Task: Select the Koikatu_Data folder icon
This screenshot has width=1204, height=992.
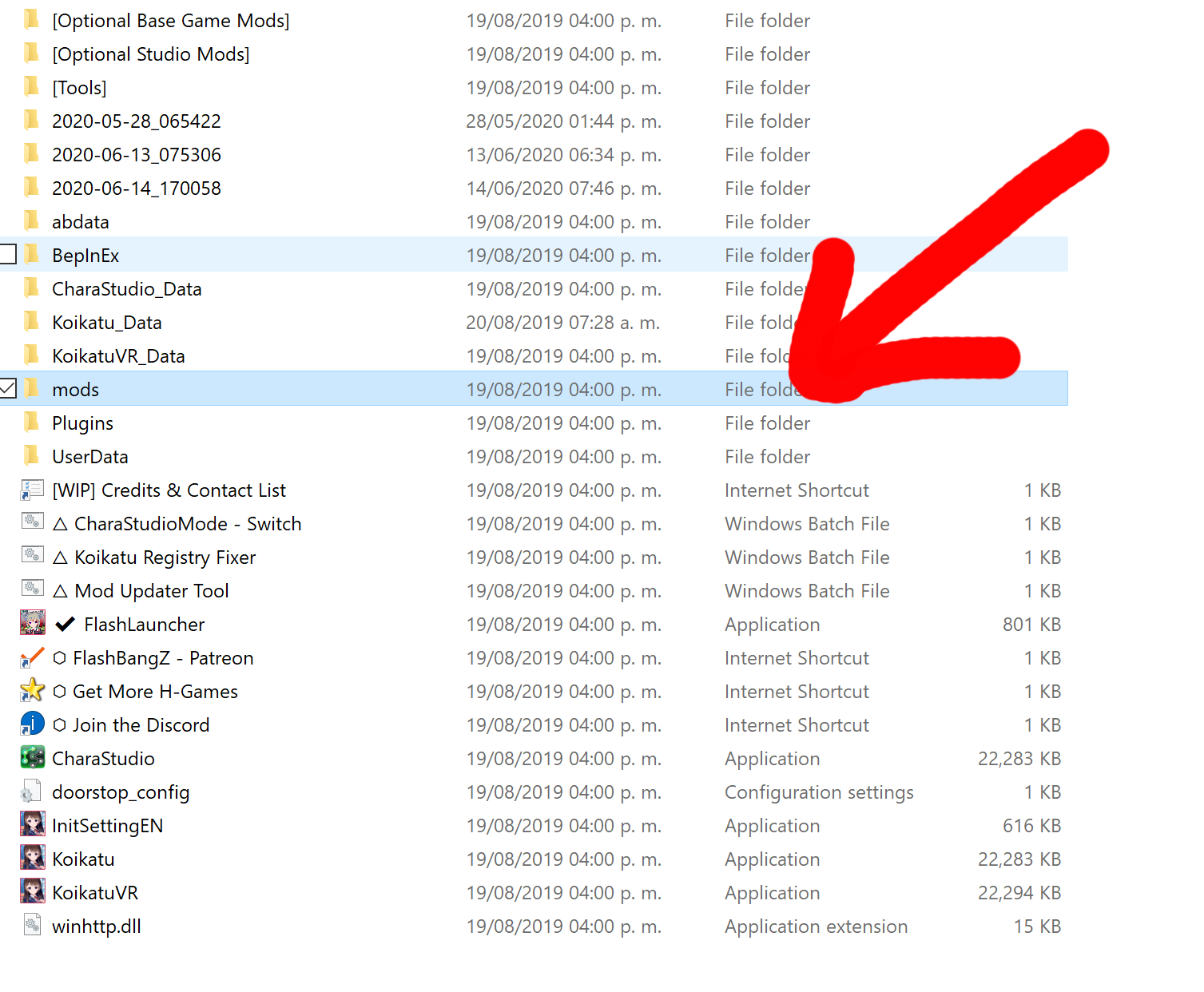Action: [x=31, y=321]
